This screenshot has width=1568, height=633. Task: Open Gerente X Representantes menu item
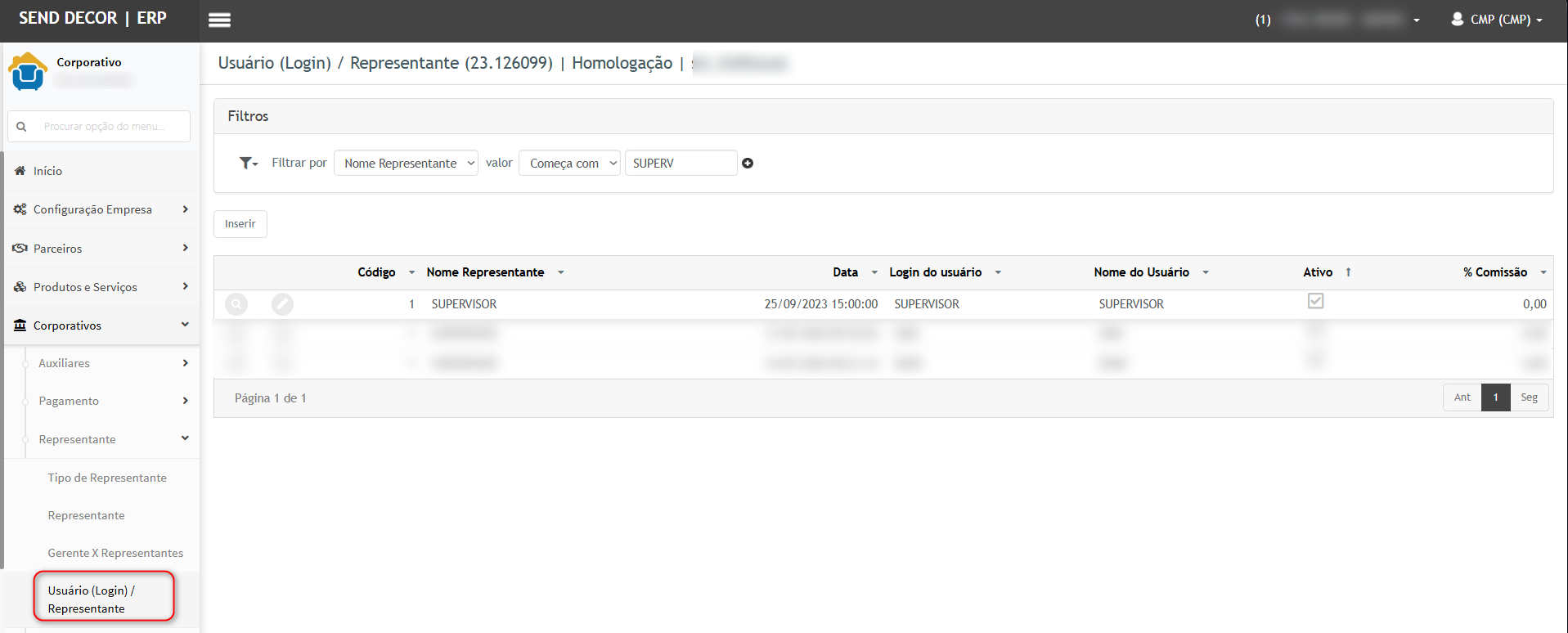[x=115, y=553]
